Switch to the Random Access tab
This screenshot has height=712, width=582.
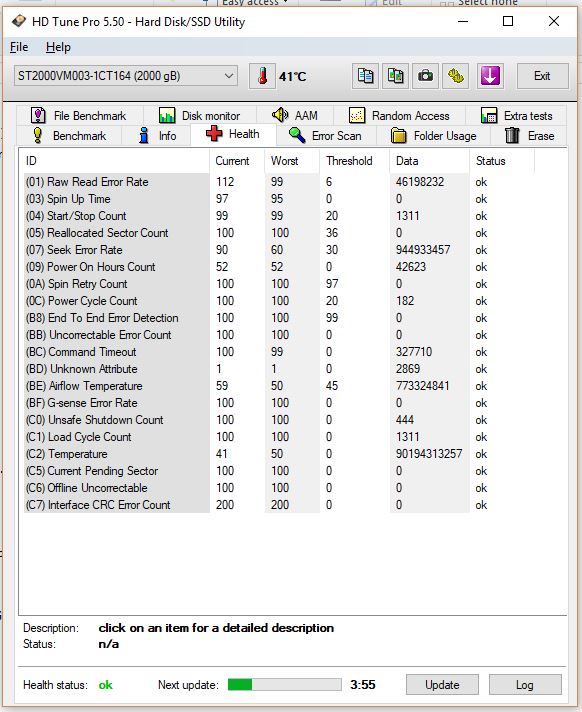[400, 116]
